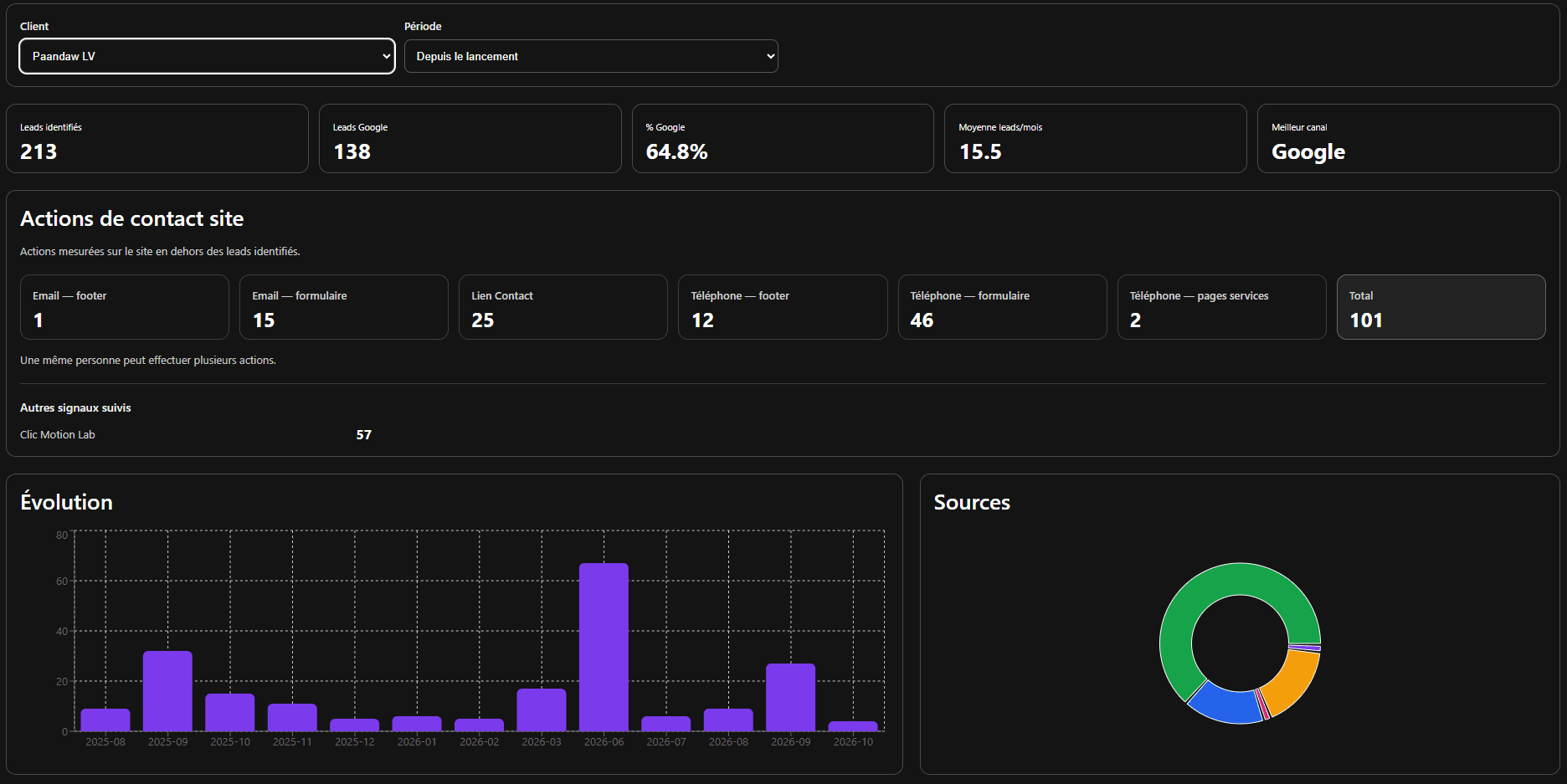The width and height of the screenshot is (1567, 784).
Task: Click the Email — footer card
Action: 125,307
